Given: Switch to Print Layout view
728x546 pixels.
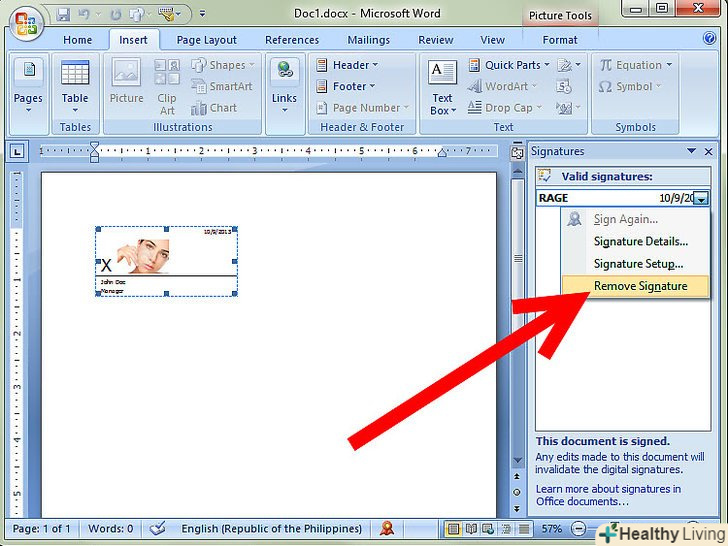Looking at the screenshot, I should pos(453,529).
